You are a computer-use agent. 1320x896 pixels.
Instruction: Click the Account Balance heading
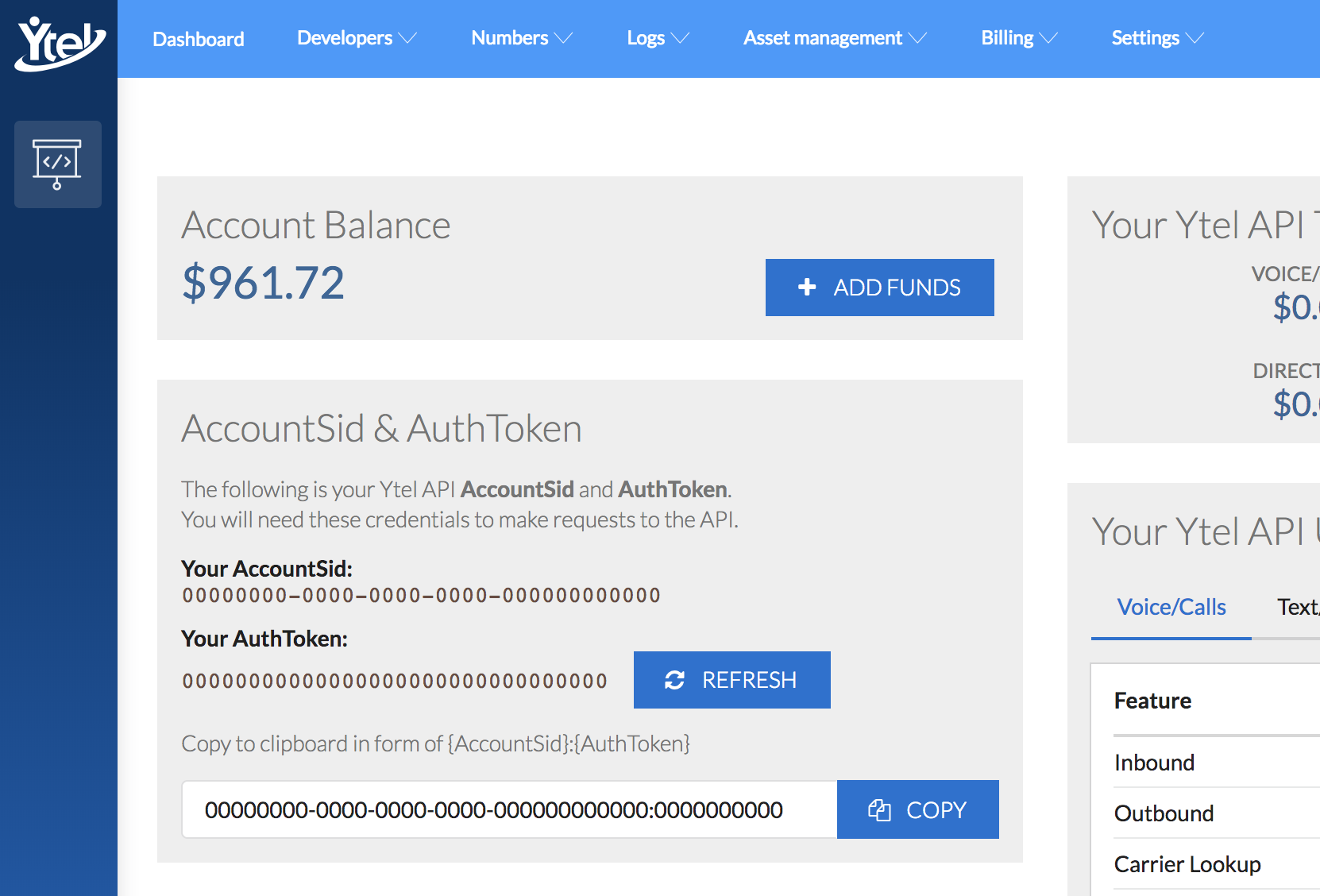(x=316, y=226)
